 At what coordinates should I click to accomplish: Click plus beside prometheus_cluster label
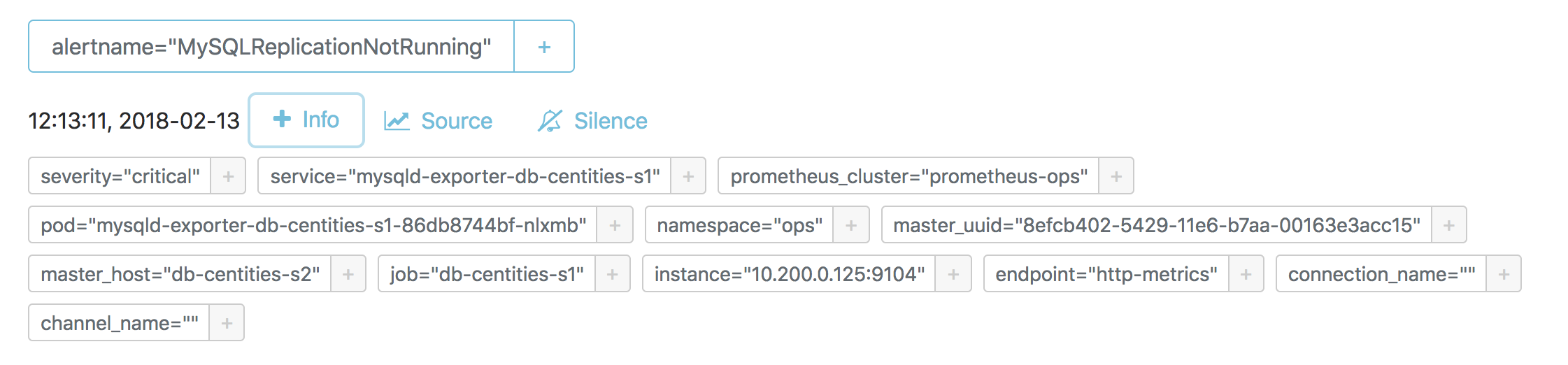tap(1116, 176)
